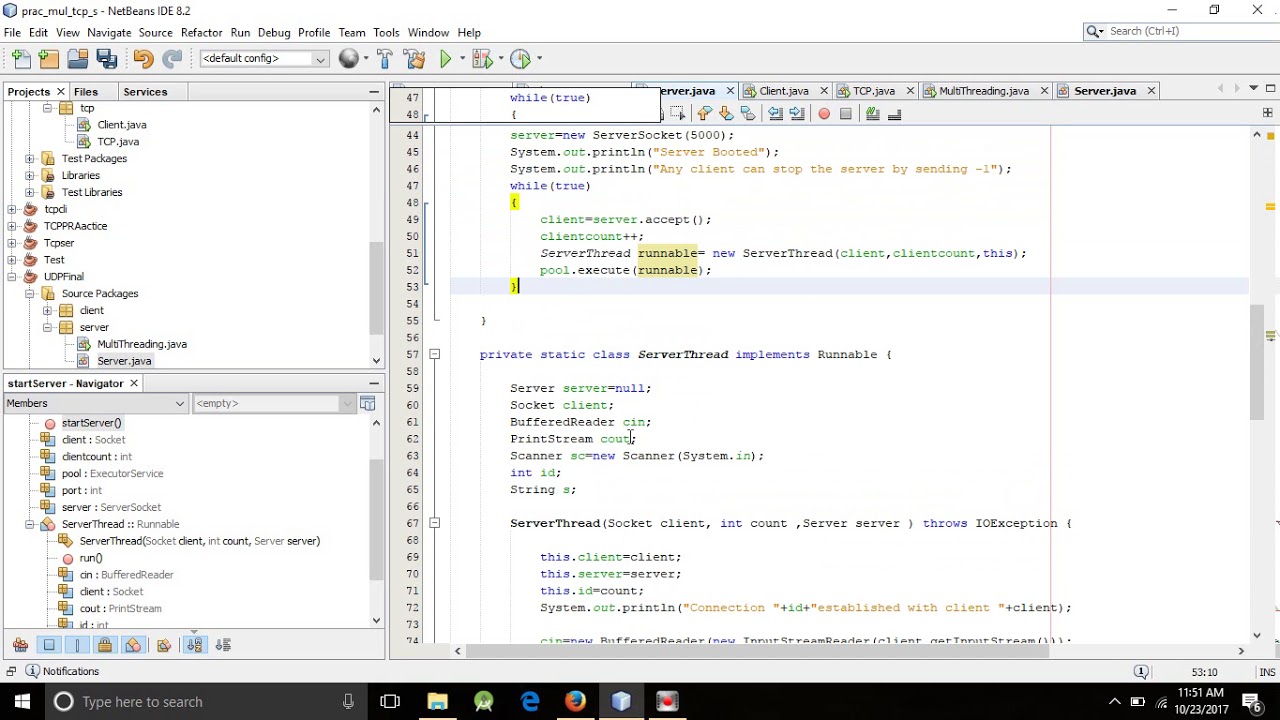Run the project with the green play icon

(446, 59)
